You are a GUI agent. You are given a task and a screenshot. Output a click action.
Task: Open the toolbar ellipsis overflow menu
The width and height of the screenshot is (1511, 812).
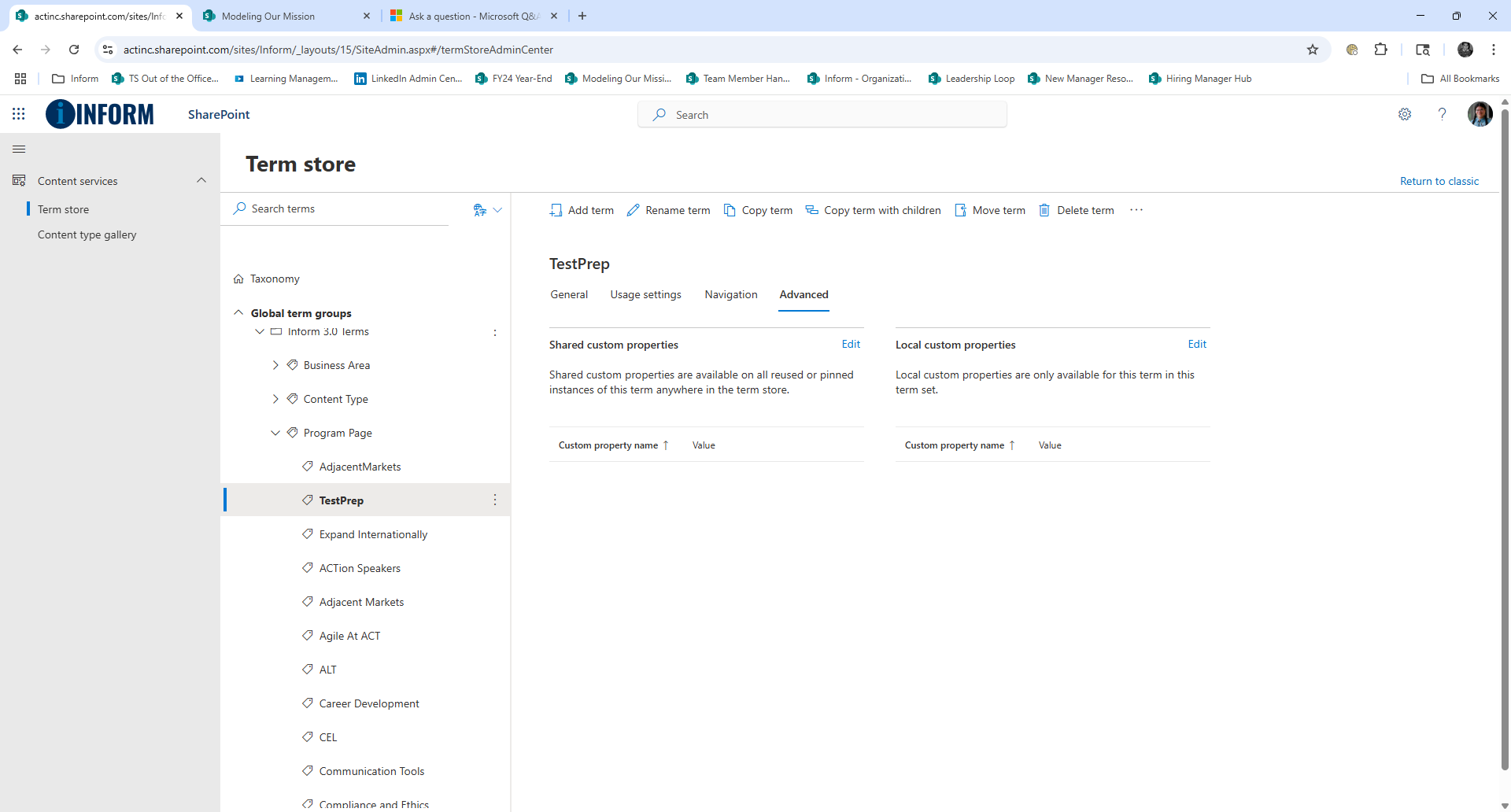pos(1136,210)
